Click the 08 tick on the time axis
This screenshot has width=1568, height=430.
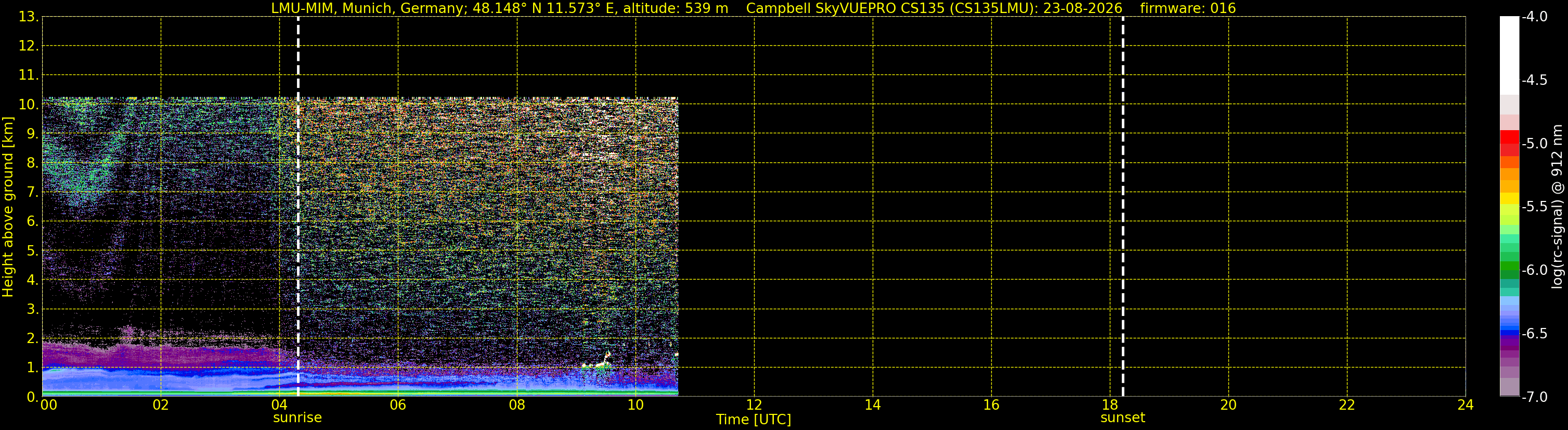[517, 405]
